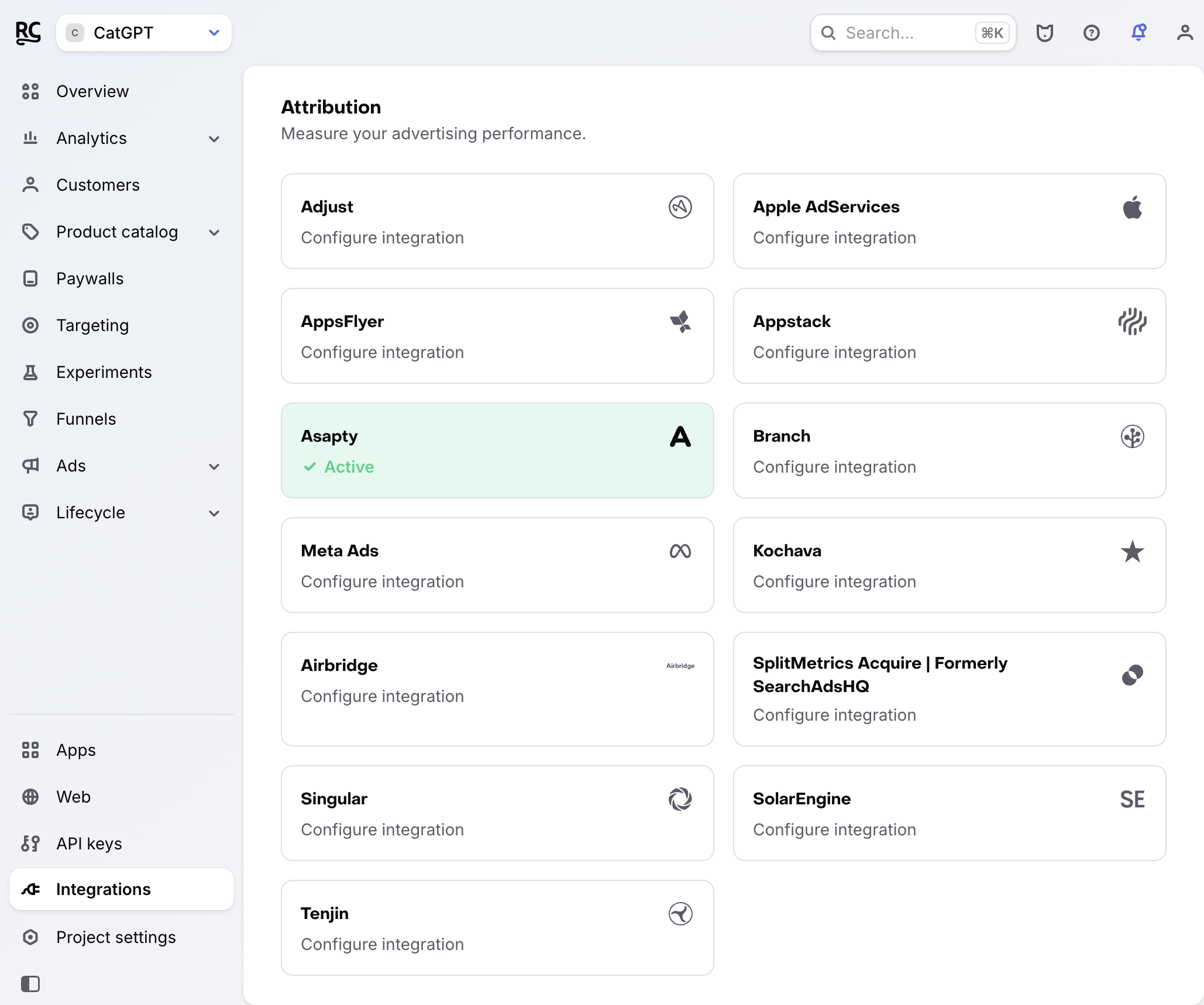1204x1005 pixels.
Task: Expand the Analytics chevron
Action: pyautogui.click(x=214, y=139)
